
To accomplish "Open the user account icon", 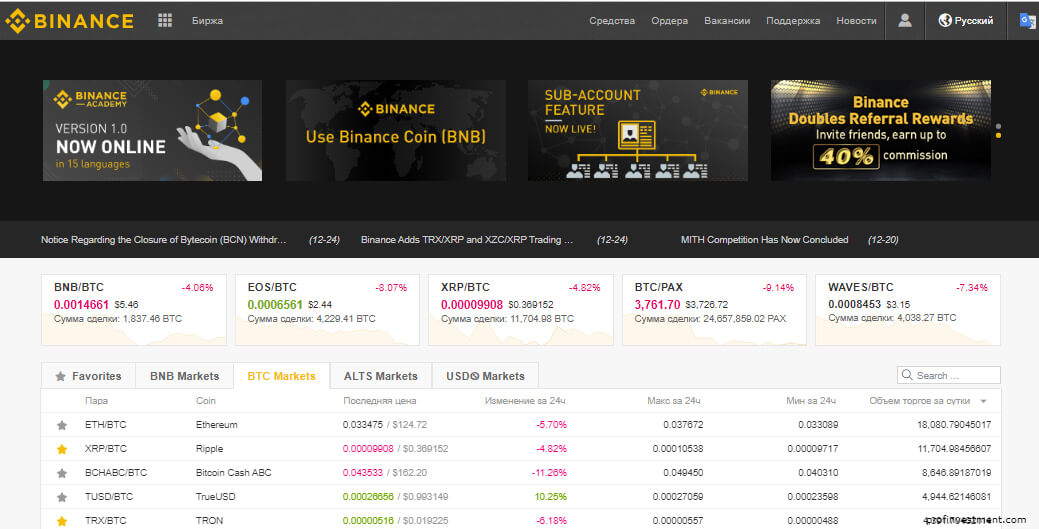I will pyautogui.click(x=904, y=21).
